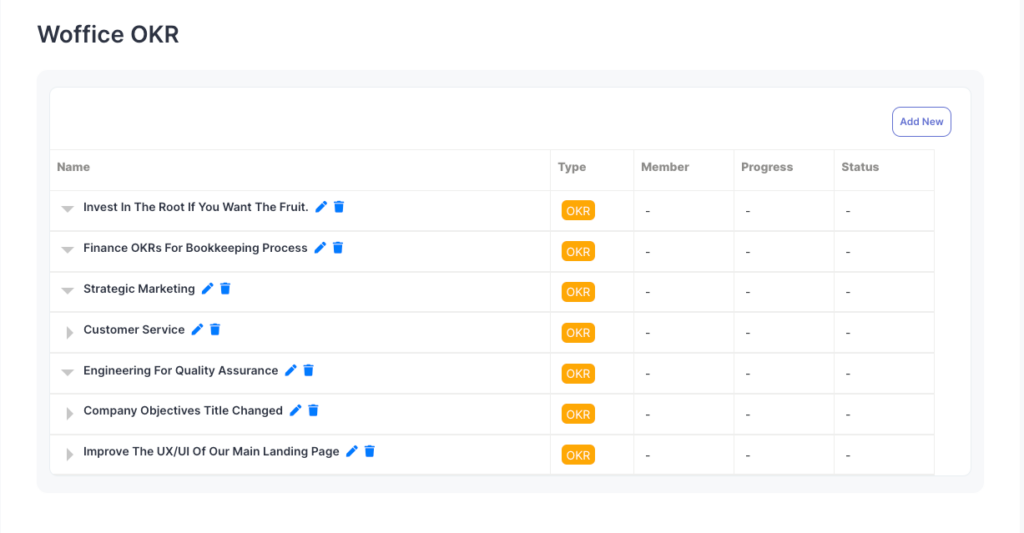Viewport: 1024px width, 533px height.
Task: Edit the Customer Service objective
Action: [x=197, y=330]
